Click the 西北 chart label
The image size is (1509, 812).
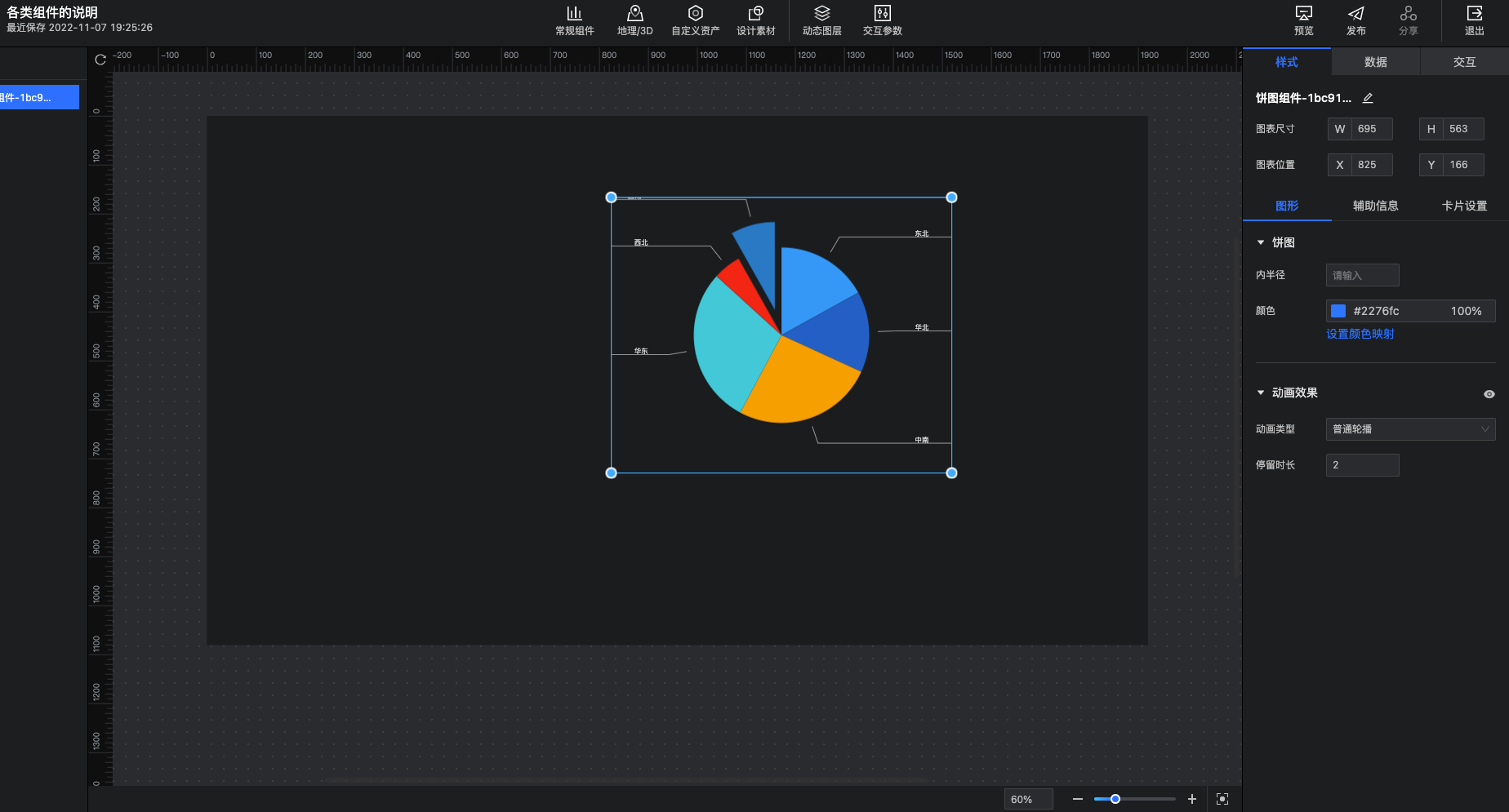point(641,242)
